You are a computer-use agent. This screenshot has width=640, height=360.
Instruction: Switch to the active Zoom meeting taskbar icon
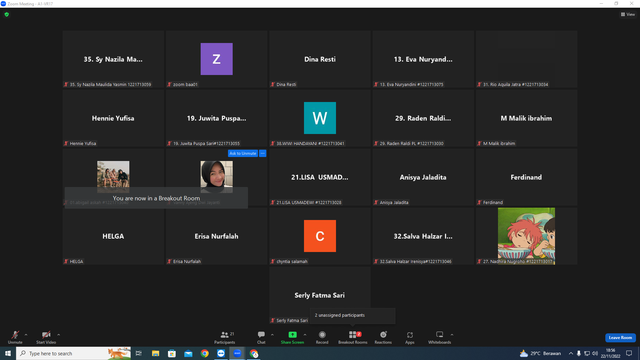(237, 353)
